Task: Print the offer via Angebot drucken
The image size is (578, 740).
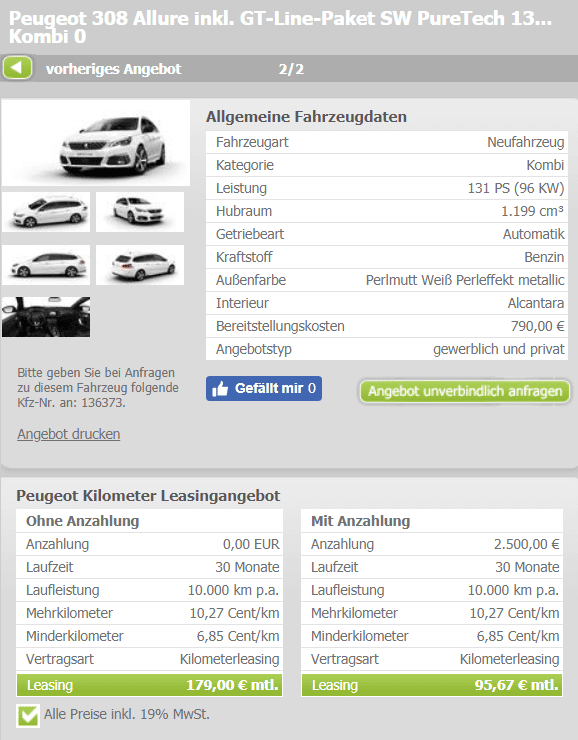Action: tap(69, 434)
